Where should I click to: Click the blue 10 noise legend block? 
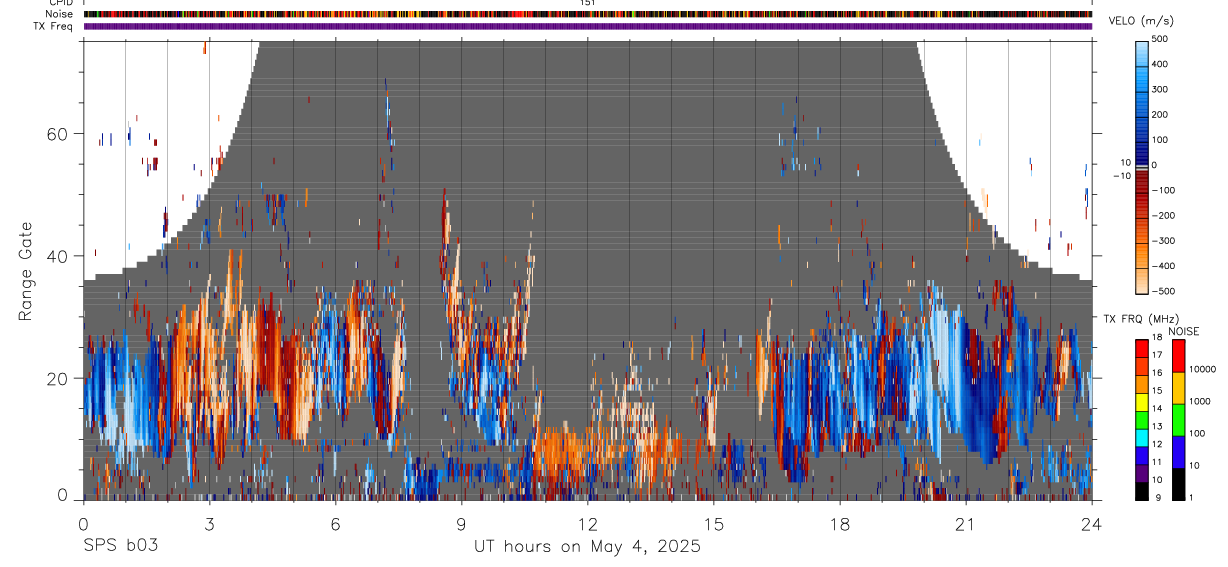click(1178, 452)
